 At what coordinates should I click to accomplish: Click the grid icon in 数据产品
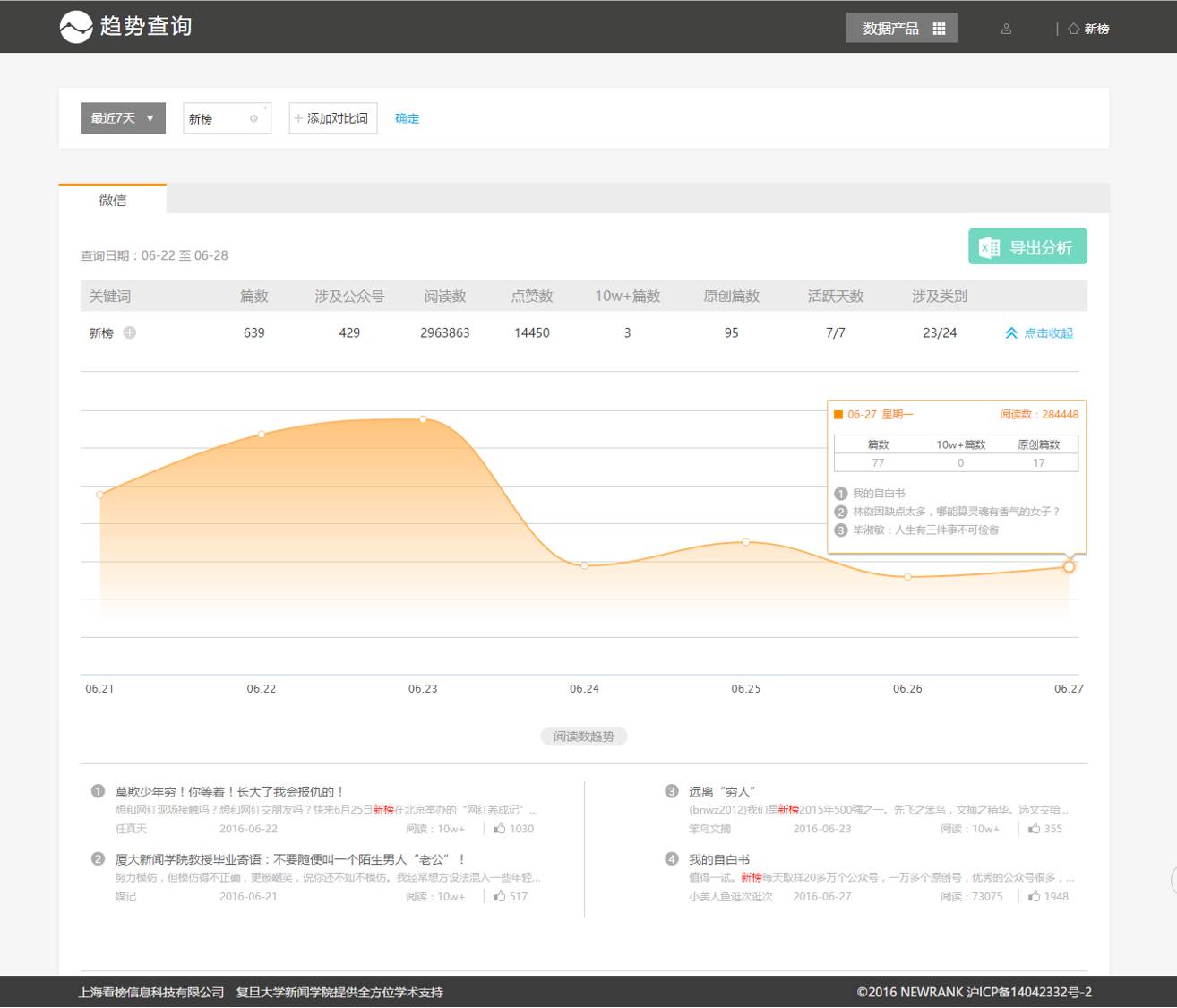(939, 29)
